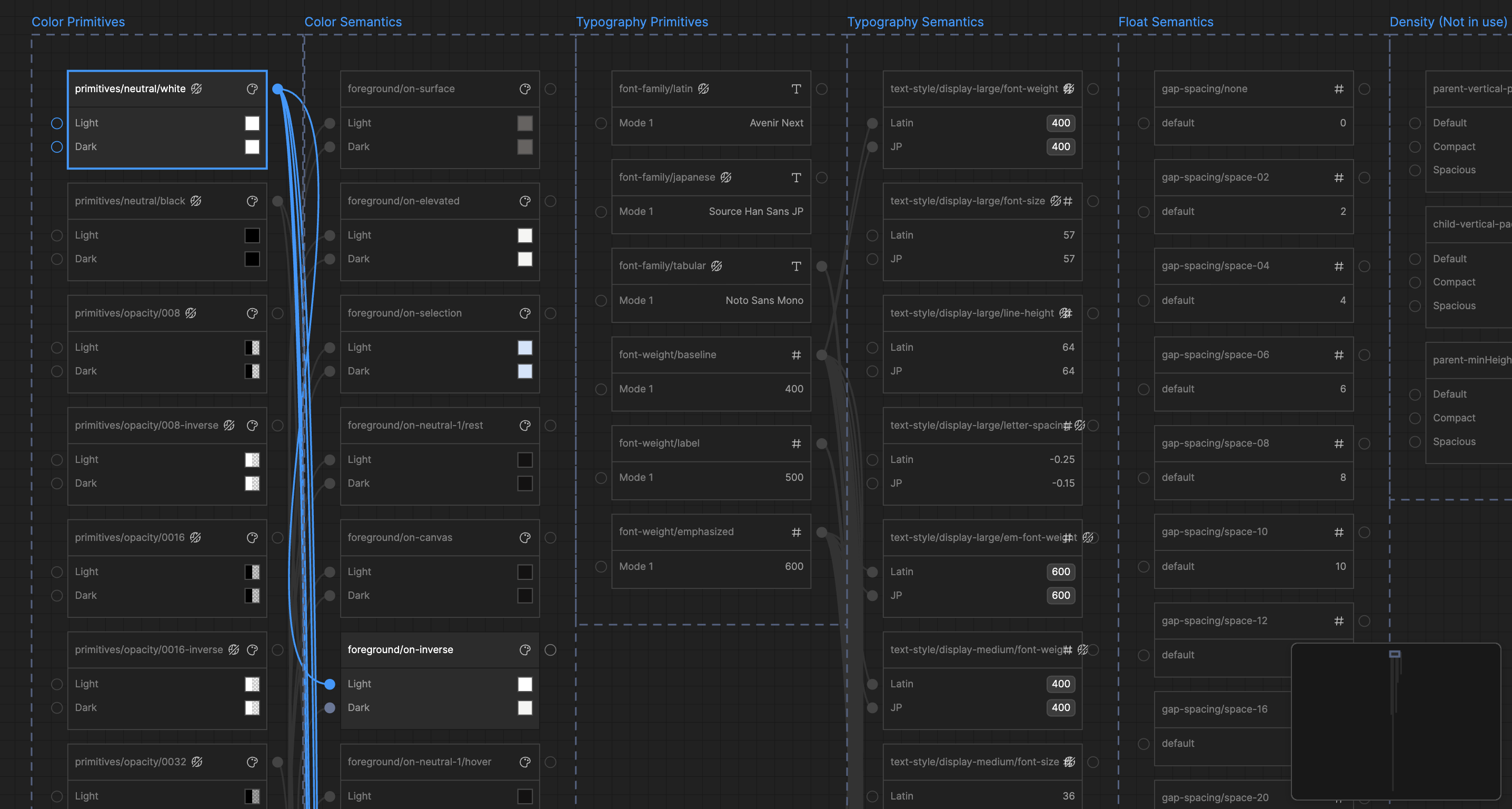Click Mode 1 input port of font-family/latin
1512x809 pixels.
click(x=601, y=123)
